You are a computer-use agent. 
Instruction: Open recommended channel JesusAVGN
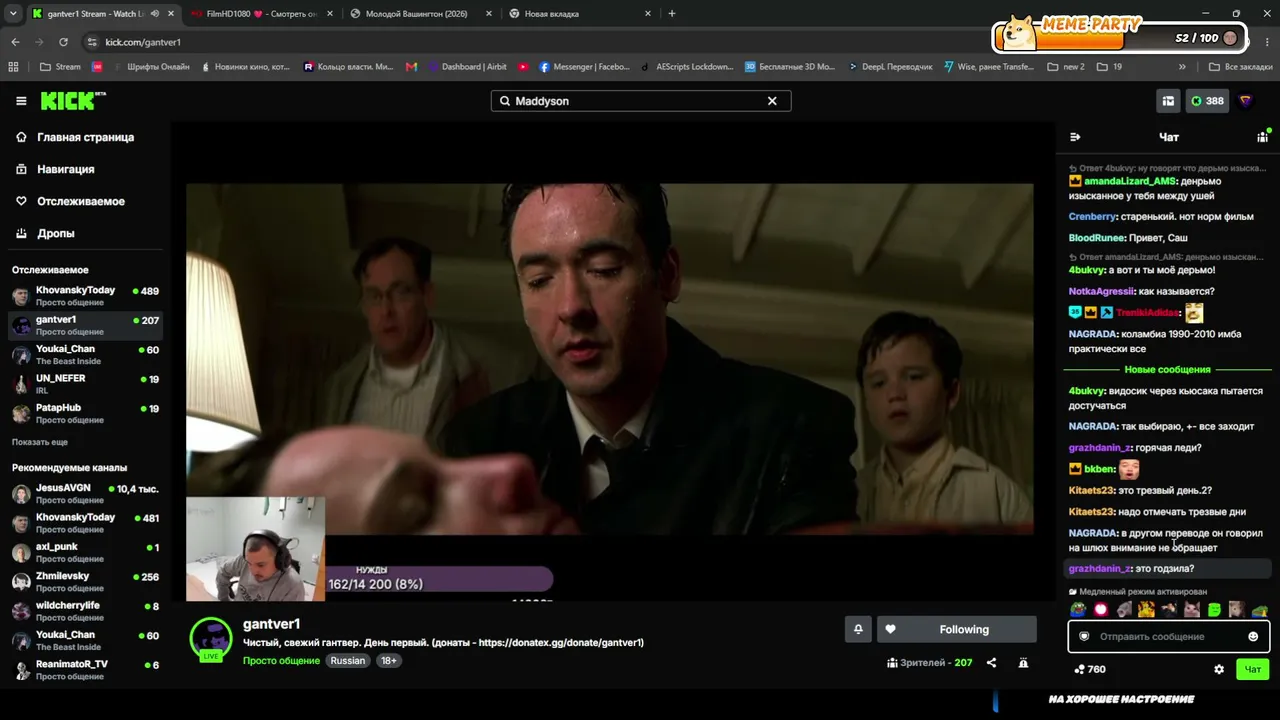85,493
